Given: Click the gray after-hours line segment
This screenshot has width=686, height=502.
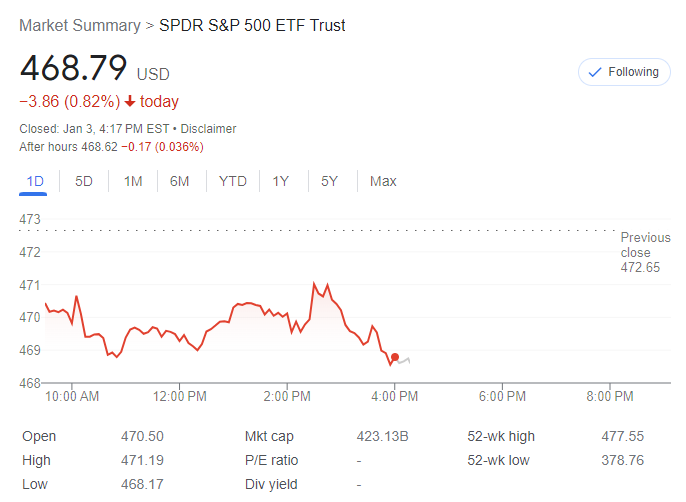Looking at the screenshot, I should 404,360.
